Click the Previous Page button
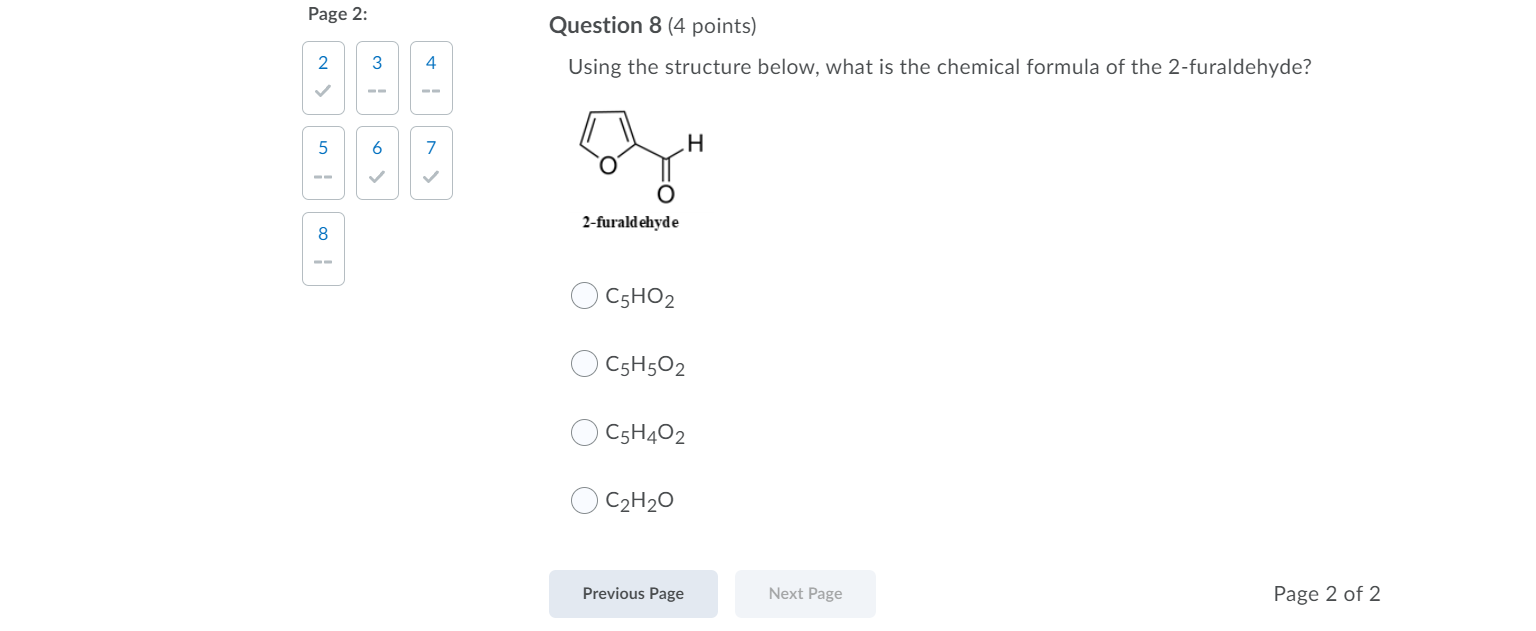Image resolution: width=1536 pixels, height=631 pixels. point(633,593)
